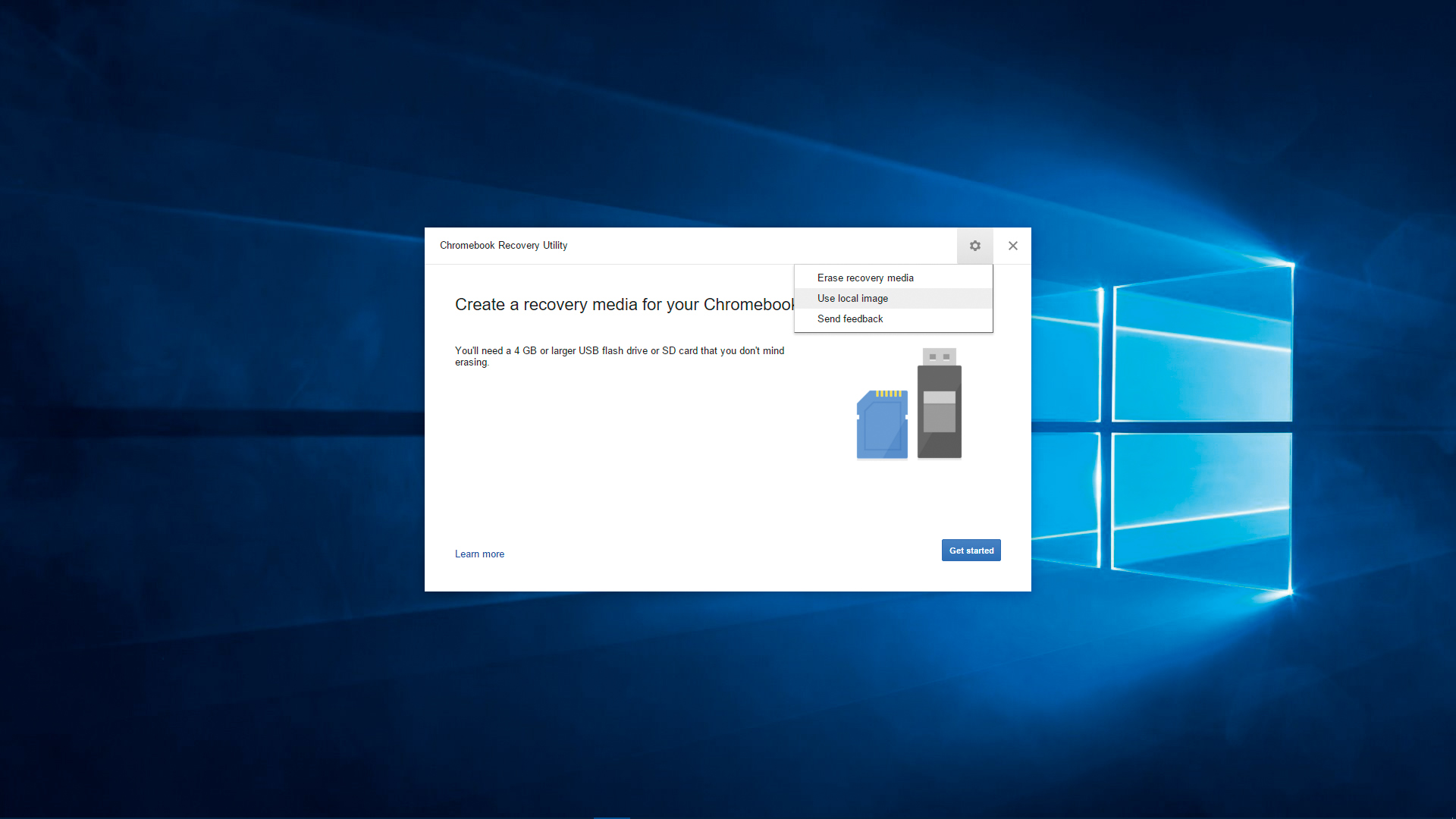Image resolution: width=1456 pixels, height=819 pixels.
Task: Choose Erase recovery media from the menu
Action: 865,278
